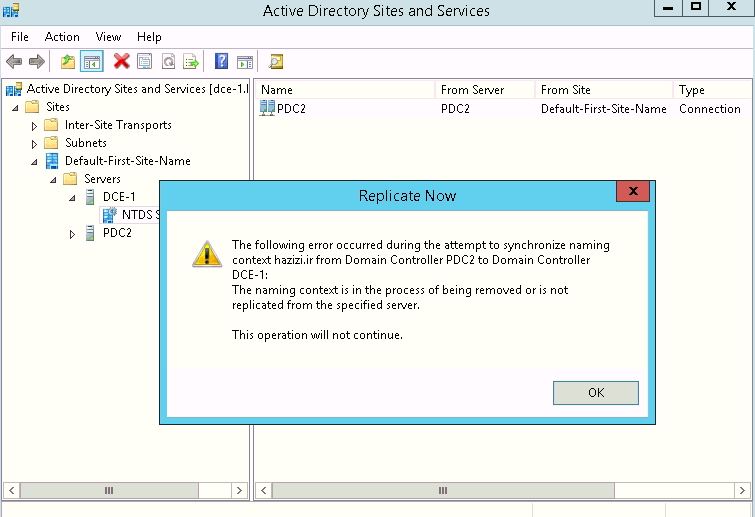Click the list pane scroll right arrow

[x=742, y=491]
